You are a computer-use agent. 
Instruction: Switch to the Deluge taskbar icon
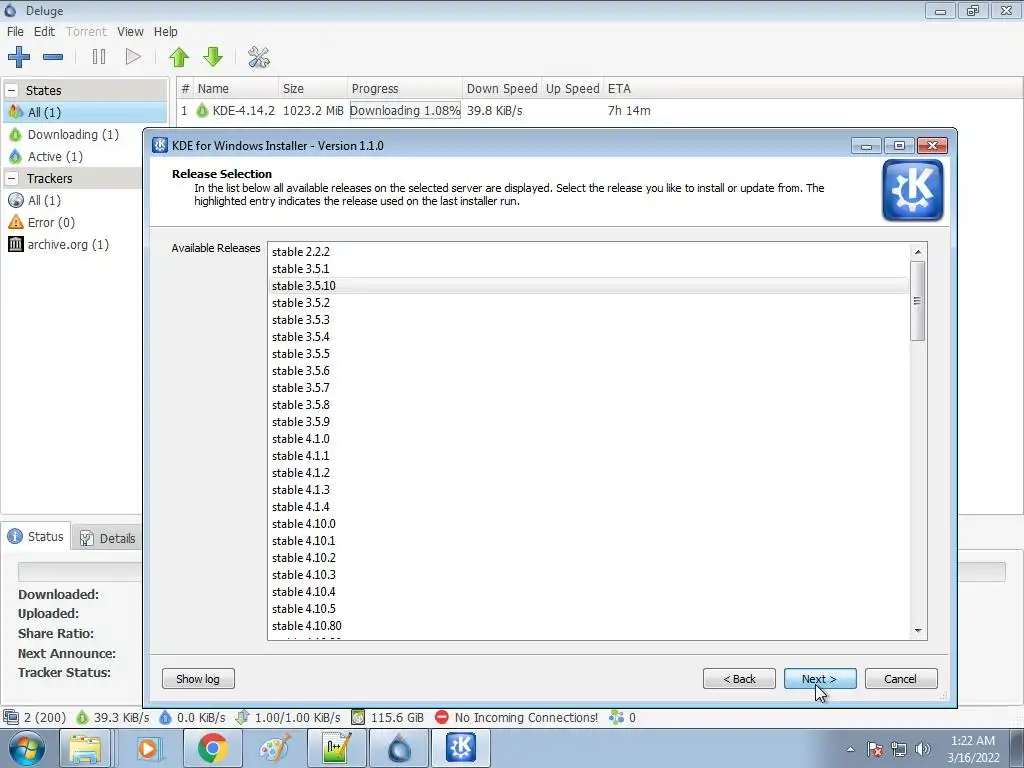tap(399, 748)
